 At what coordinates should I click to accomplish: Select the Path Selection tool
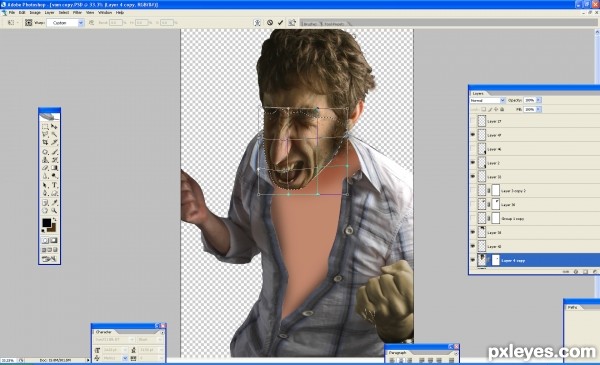45,186
